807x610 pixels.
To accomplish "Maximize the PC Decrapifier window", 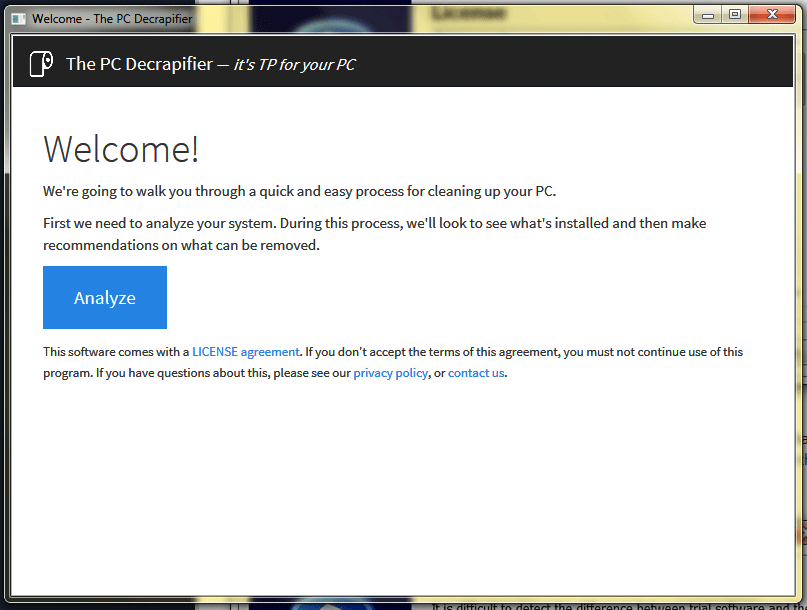I will [735, 15].
